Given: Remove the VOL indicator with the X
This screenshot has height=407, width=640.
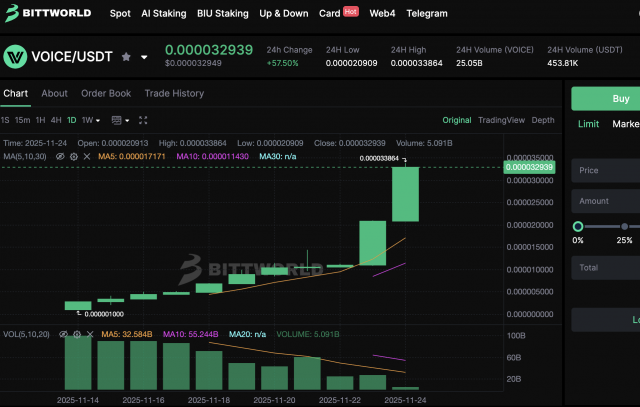Looking at the screenshot, I should click(89, 333).
